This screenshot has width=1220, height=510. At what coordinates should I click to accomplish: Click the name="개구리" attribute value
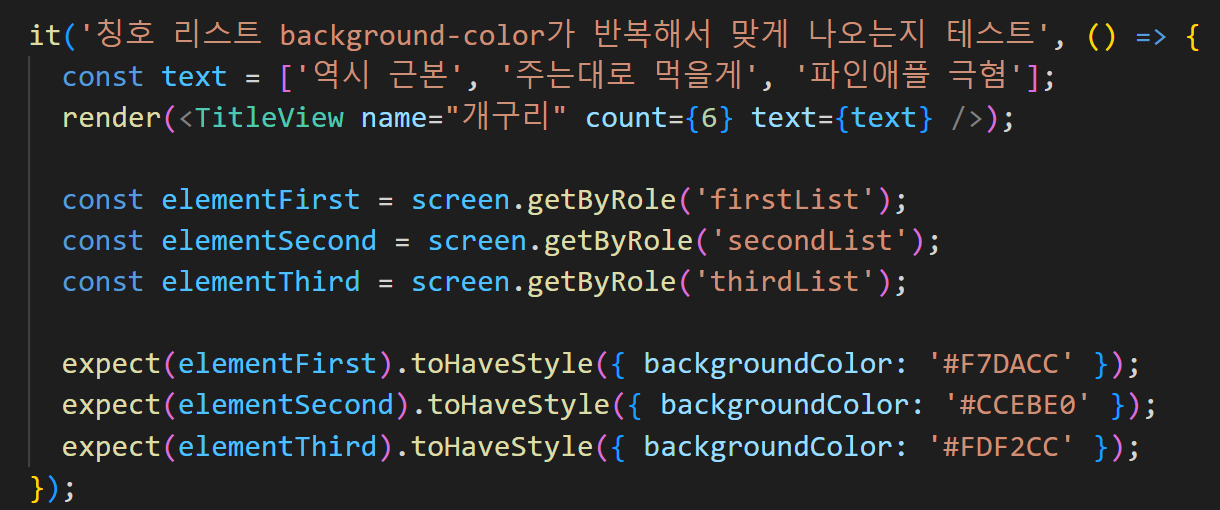click(507, 118)
